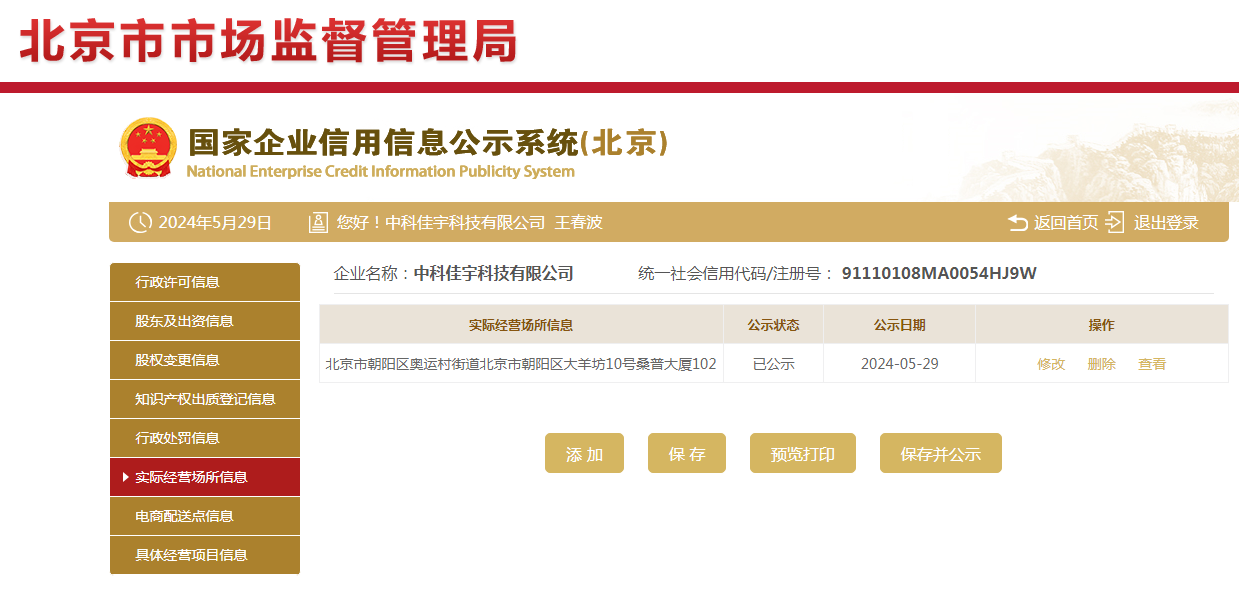Viewport: 1239px width, 607px height.
Task: Click the credit code 91110108MA0054HJ9W
Action: [x=939, y=273]
